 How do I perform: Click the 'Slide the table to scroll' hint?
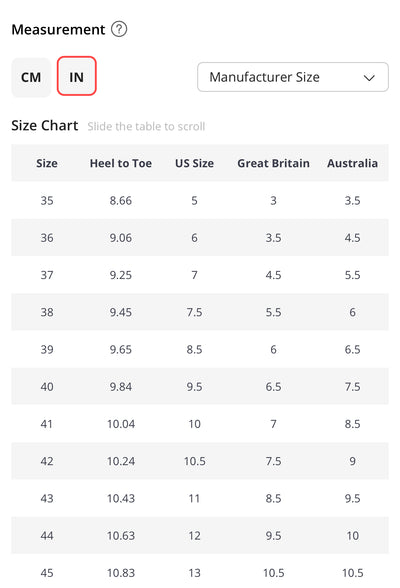pos(146,126)
